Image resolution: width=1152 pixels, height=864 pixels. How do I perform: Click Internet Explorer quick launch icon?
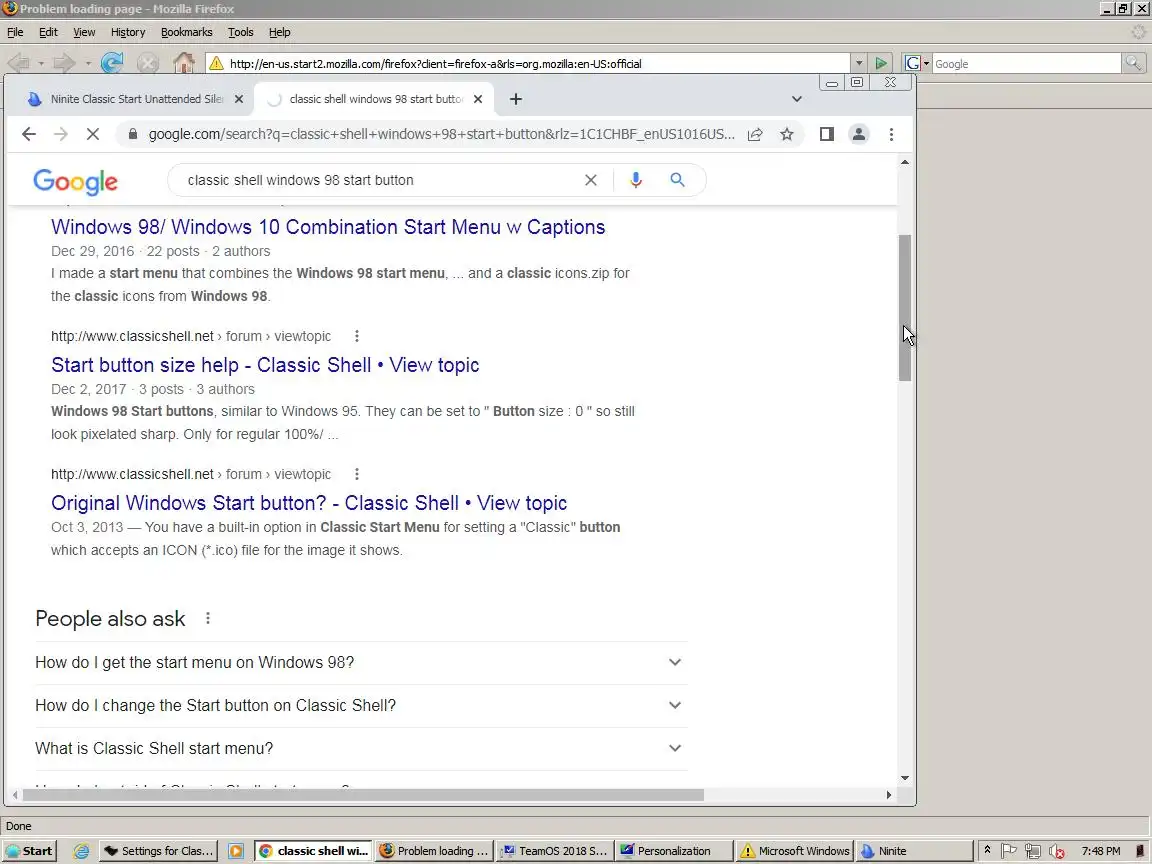[81, 851]
